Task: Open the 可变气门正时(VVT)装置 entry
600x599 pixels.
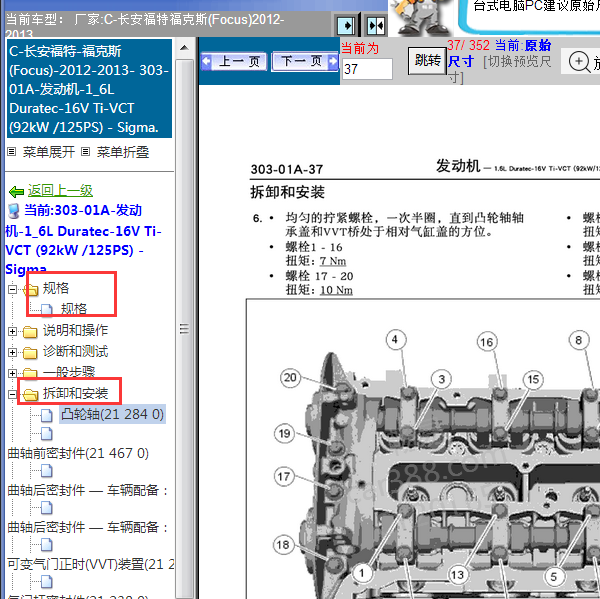Action: point(84,565)
